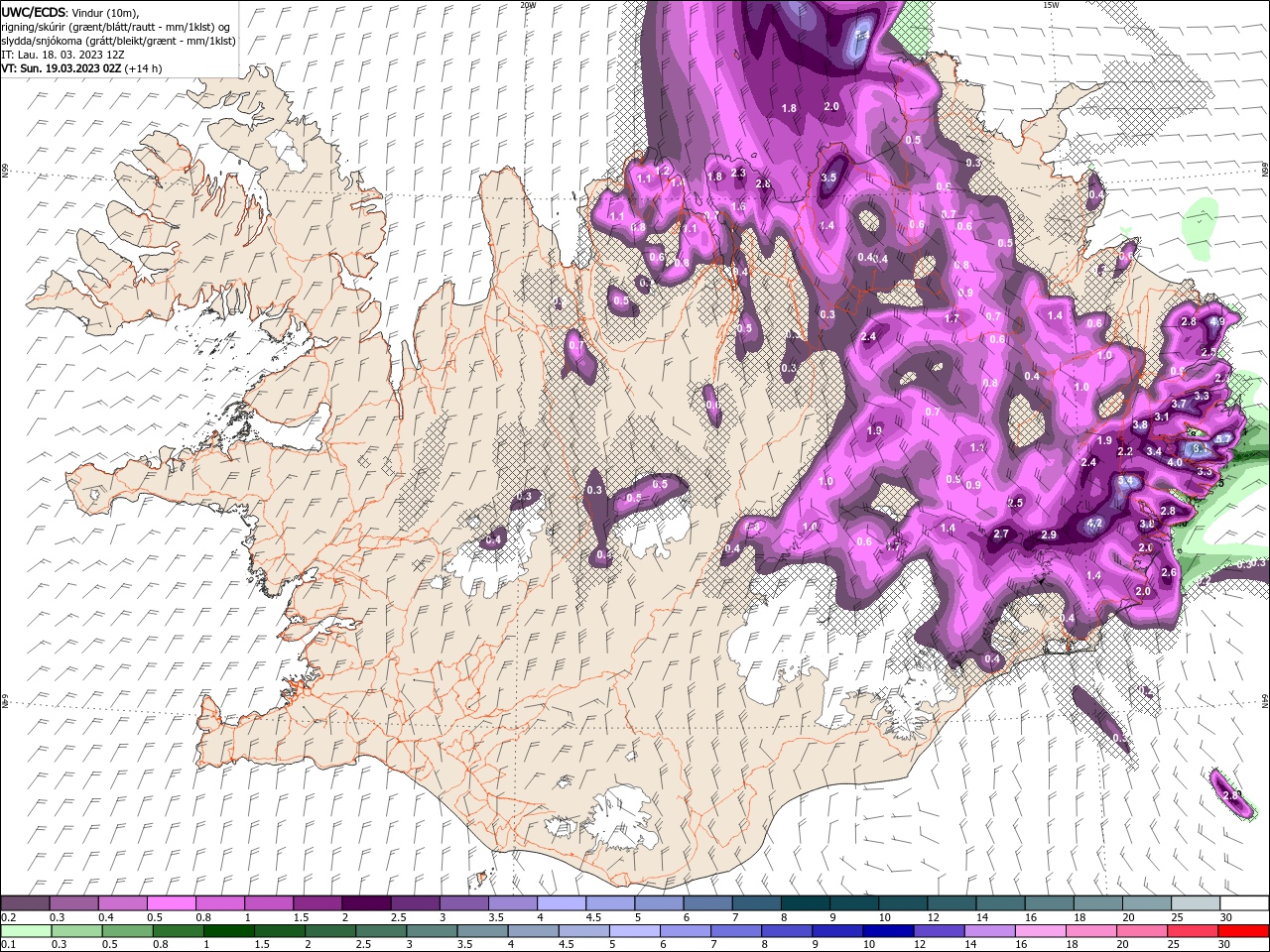Click the "4.2" snowfall value on the map
Viewport: 1270px width, 952px height.
(x=1095, y=523)
